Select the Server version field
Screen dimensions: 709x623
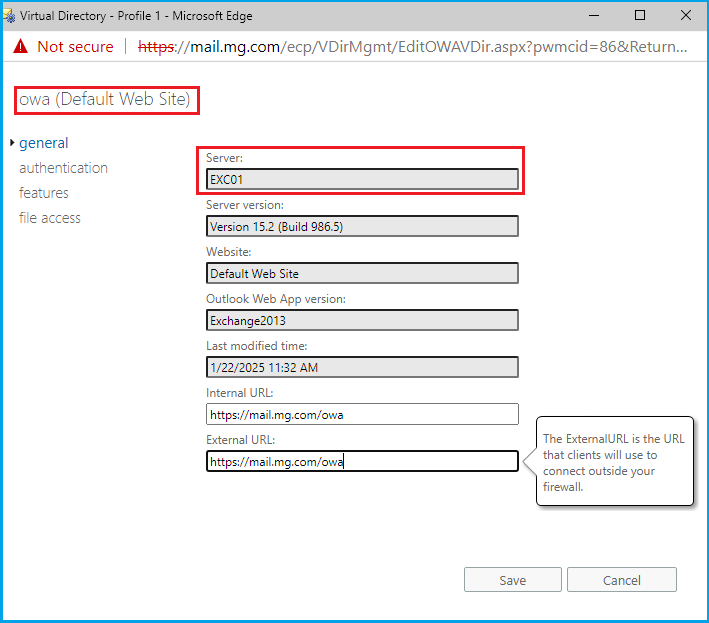pos(362,226)
